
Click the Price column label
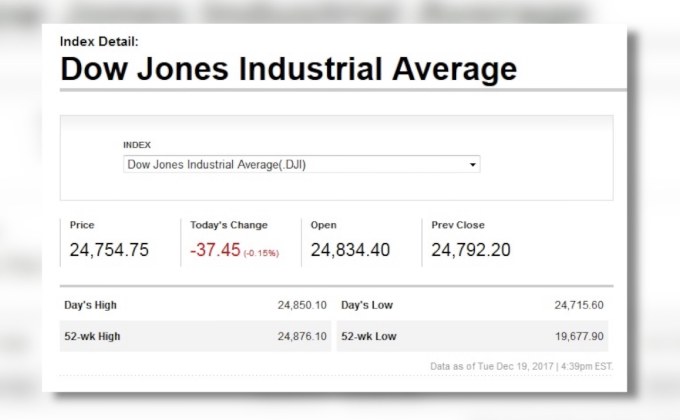tap(82, 225)
